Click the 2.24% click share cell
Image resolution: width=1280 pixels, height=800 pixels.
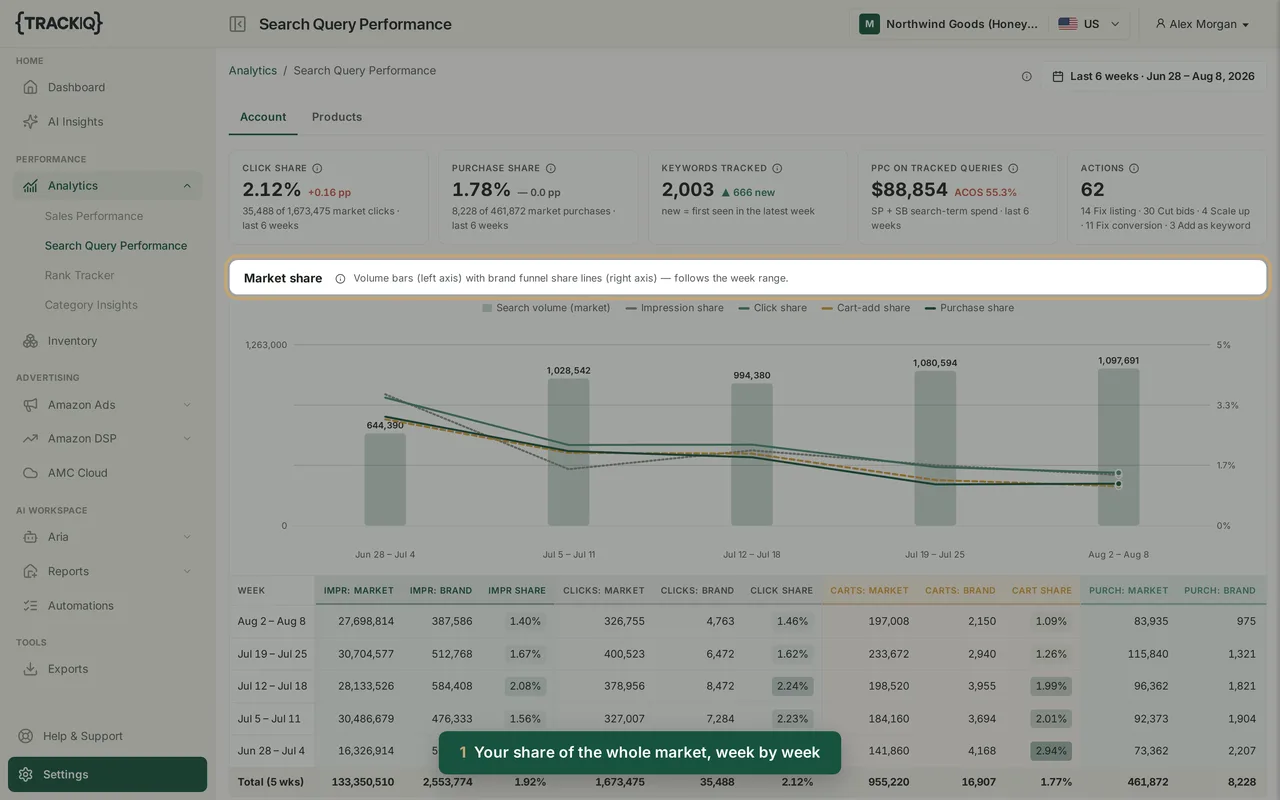[792, 686]
